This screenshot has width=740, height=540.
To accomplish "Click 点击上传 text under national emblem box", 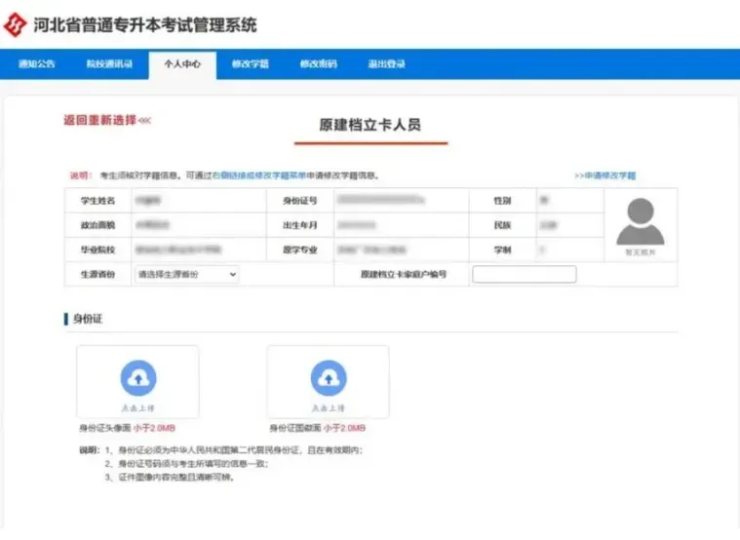I will (x=327, y=408).
